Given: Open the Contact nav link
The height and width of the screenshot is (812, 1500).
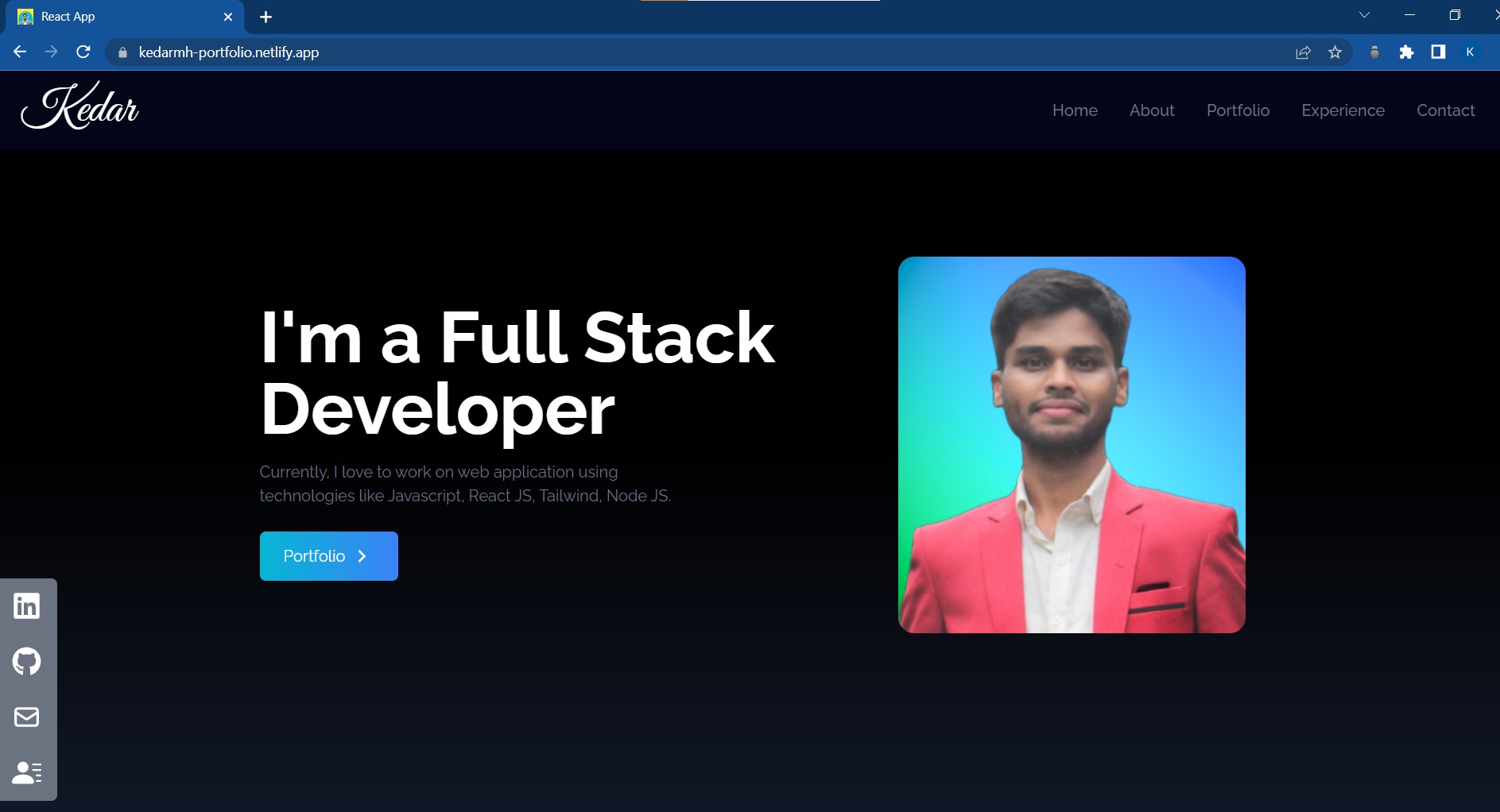Looking at the screenshot, I should pyautogui.click(x=1445, y=110).
